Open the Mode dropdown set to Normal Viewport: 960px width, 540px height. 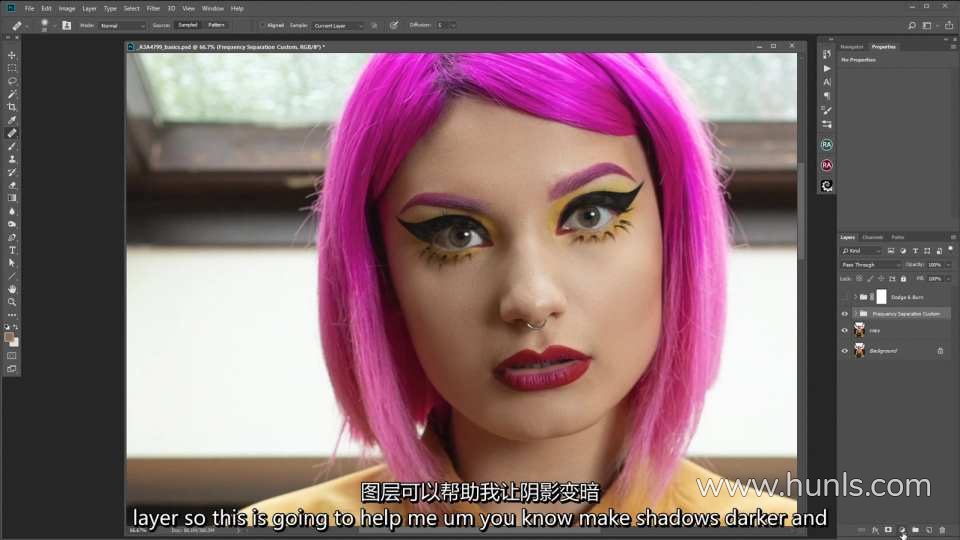[x=122, y=26]
